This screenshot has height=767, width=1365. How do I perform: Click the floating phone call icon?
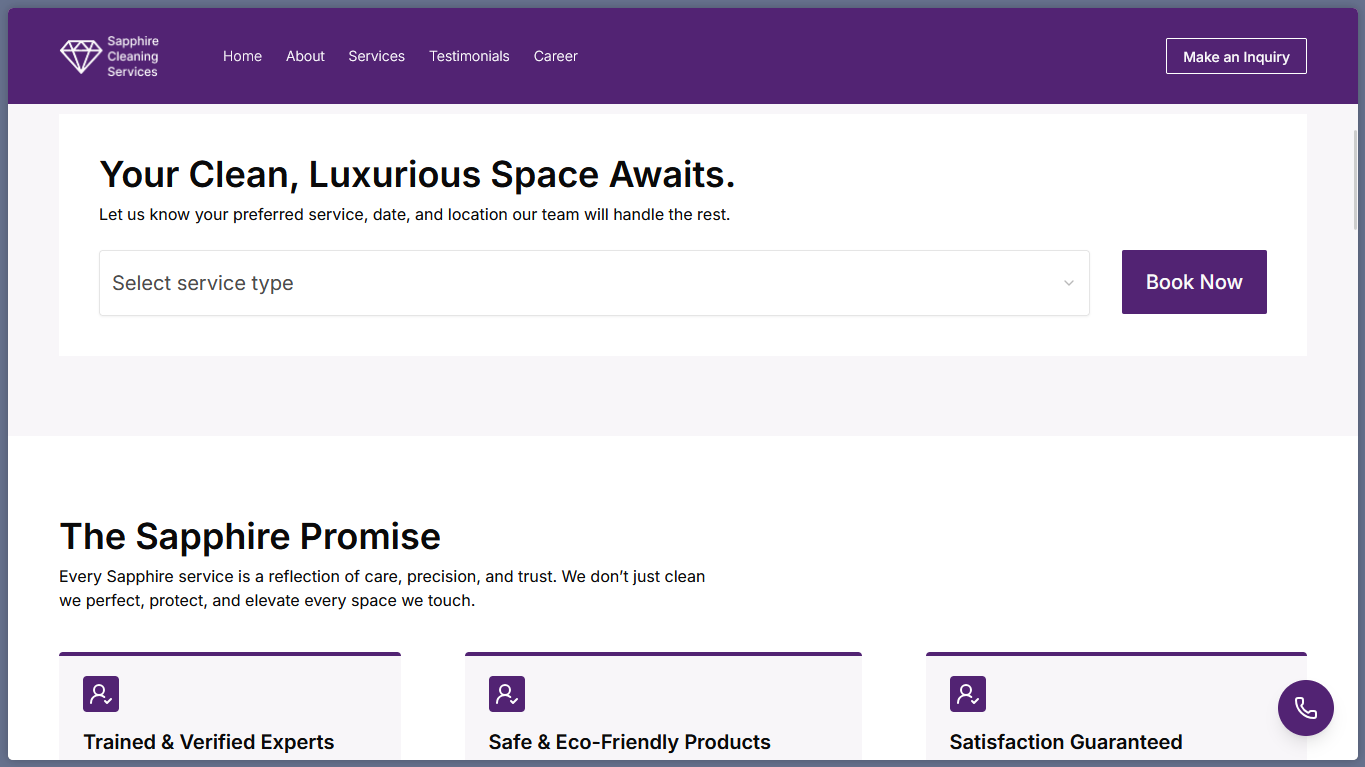1305,708
